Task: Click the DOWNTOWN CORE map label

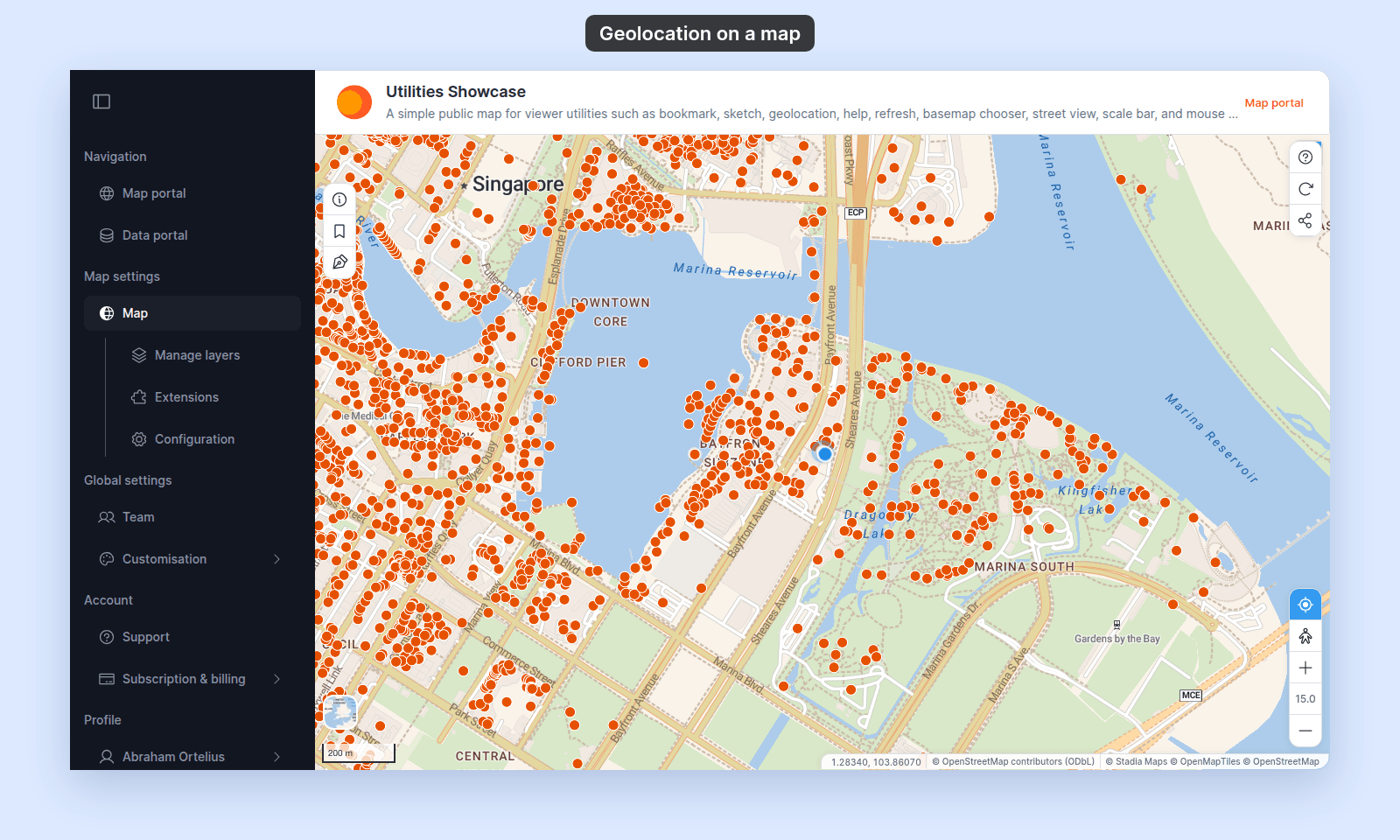Action: point(611,312)
